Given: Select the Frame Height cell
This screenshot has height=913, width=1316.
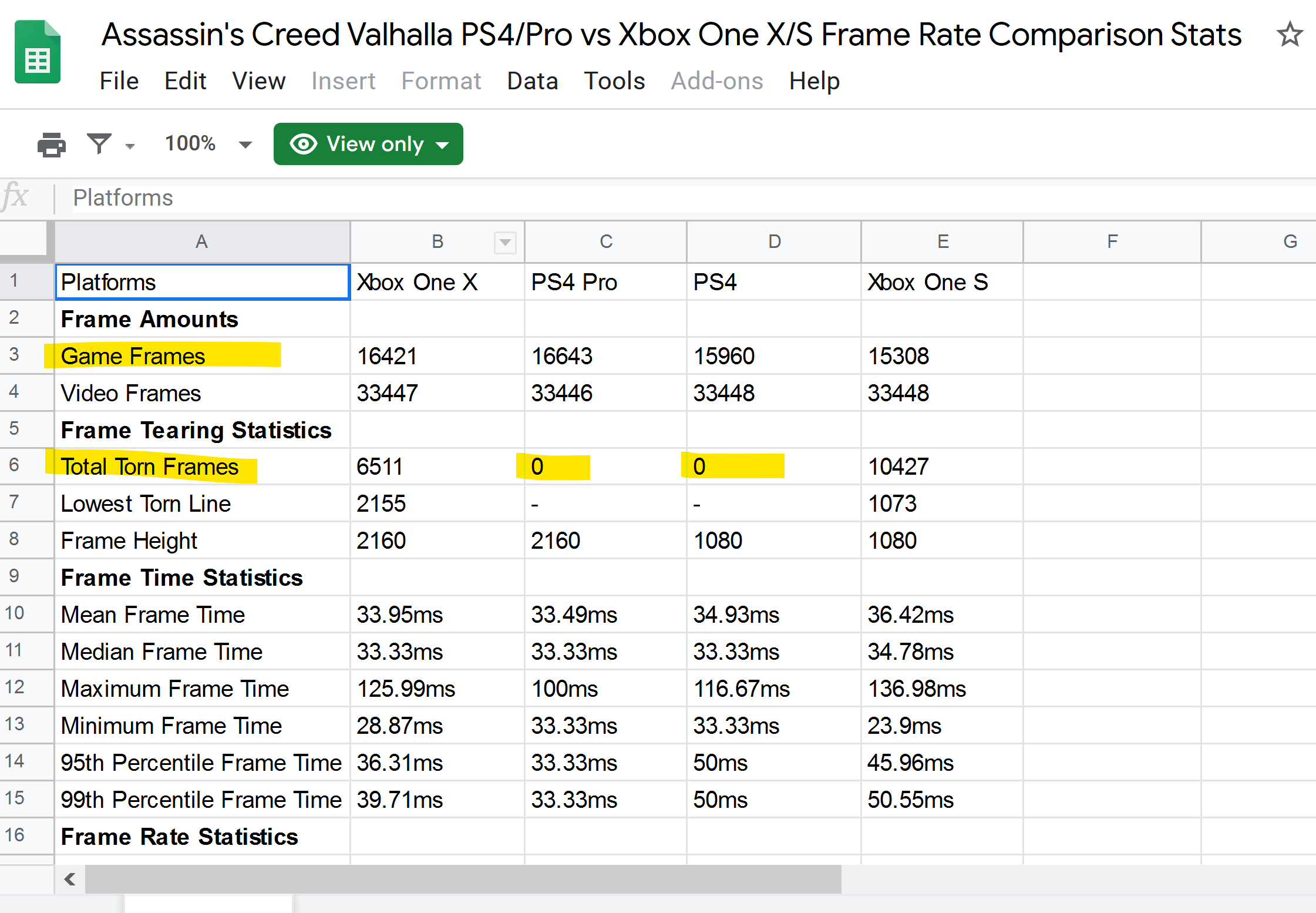Looking at the screenshot, I should point(202,541).
